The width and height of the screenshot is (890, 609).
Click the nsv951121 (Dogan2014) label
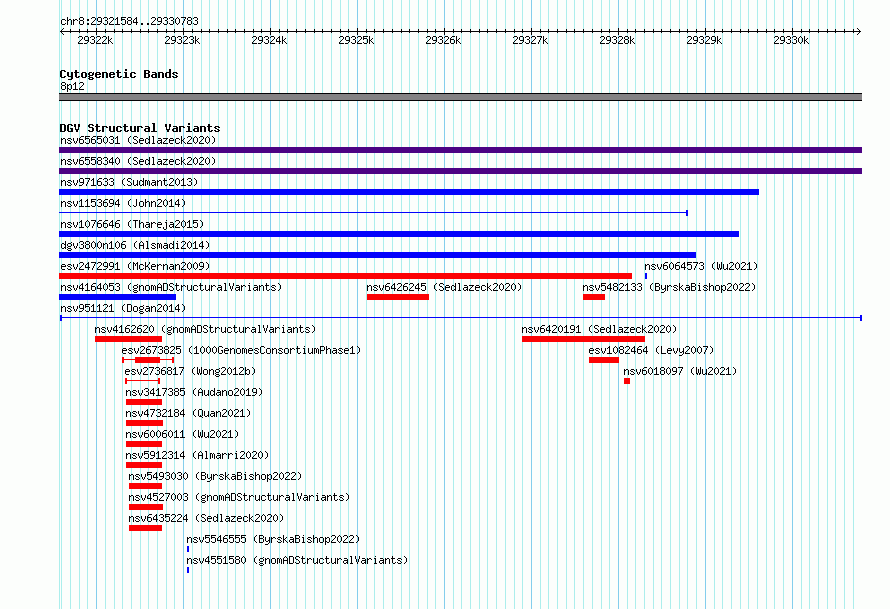click(x=123, y=308)
